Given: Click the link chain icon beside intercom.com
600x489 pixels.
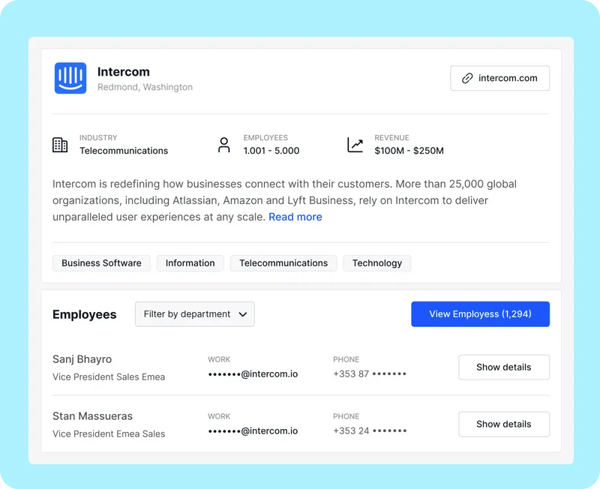Looking at the screenshot, I should 467,78.
